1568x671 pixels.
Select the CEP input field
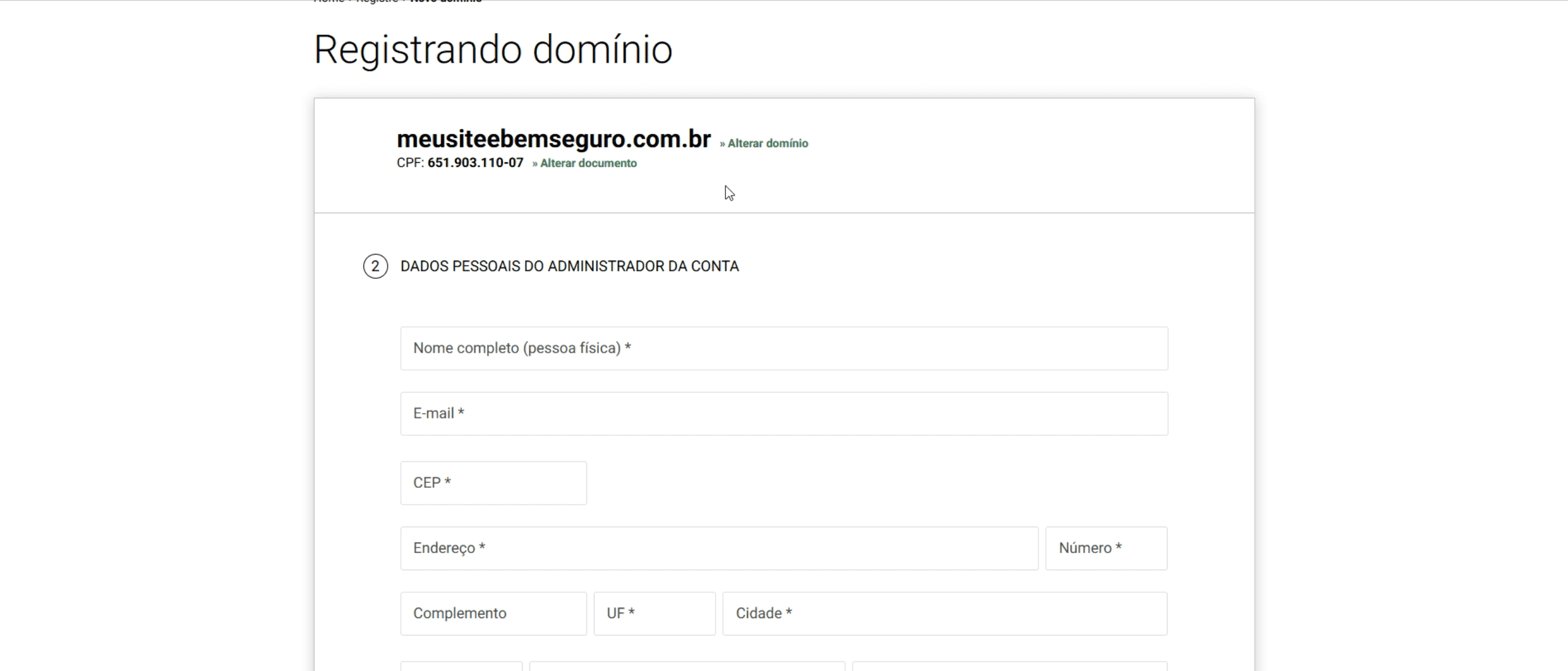[x=493, y=483]
